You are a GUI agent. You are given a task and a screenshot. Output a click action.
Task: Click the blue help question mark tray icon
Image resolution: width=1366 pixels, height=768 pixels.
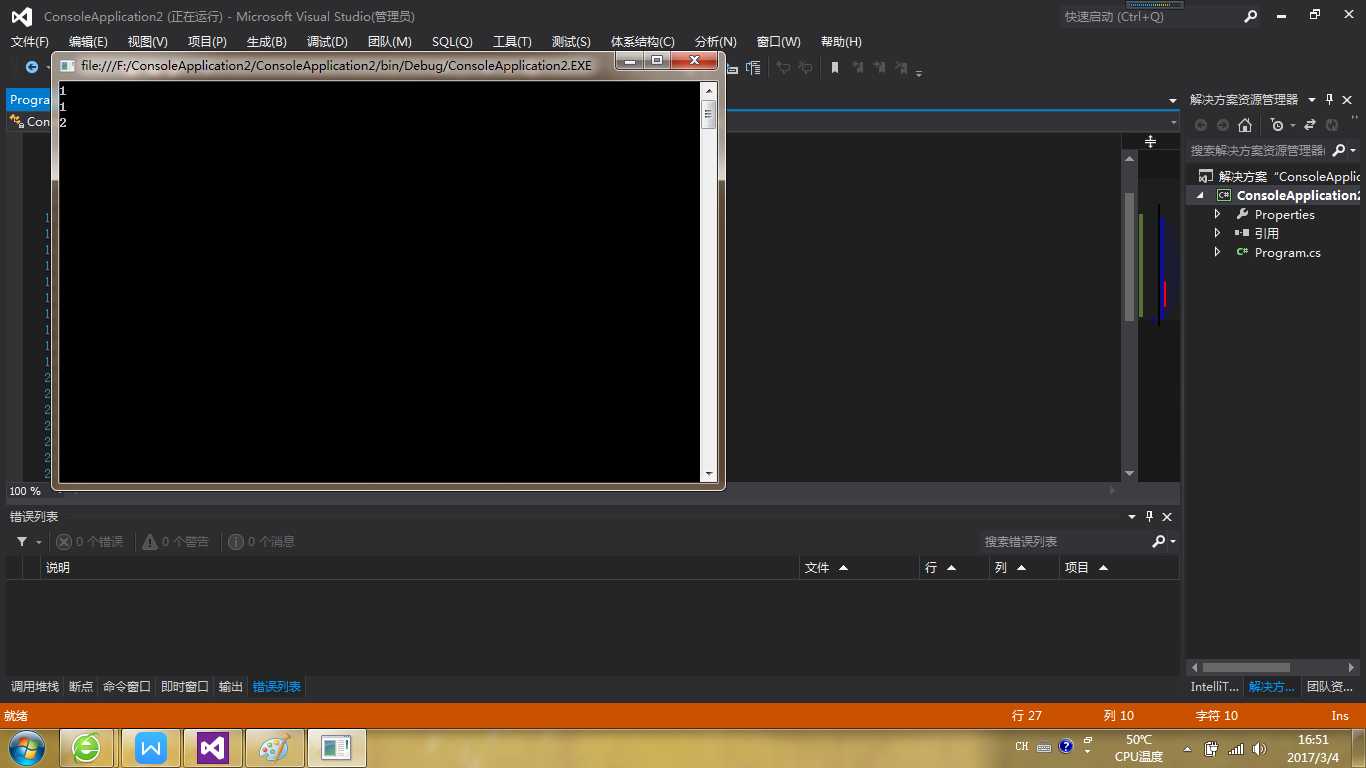pos(1066,746)
